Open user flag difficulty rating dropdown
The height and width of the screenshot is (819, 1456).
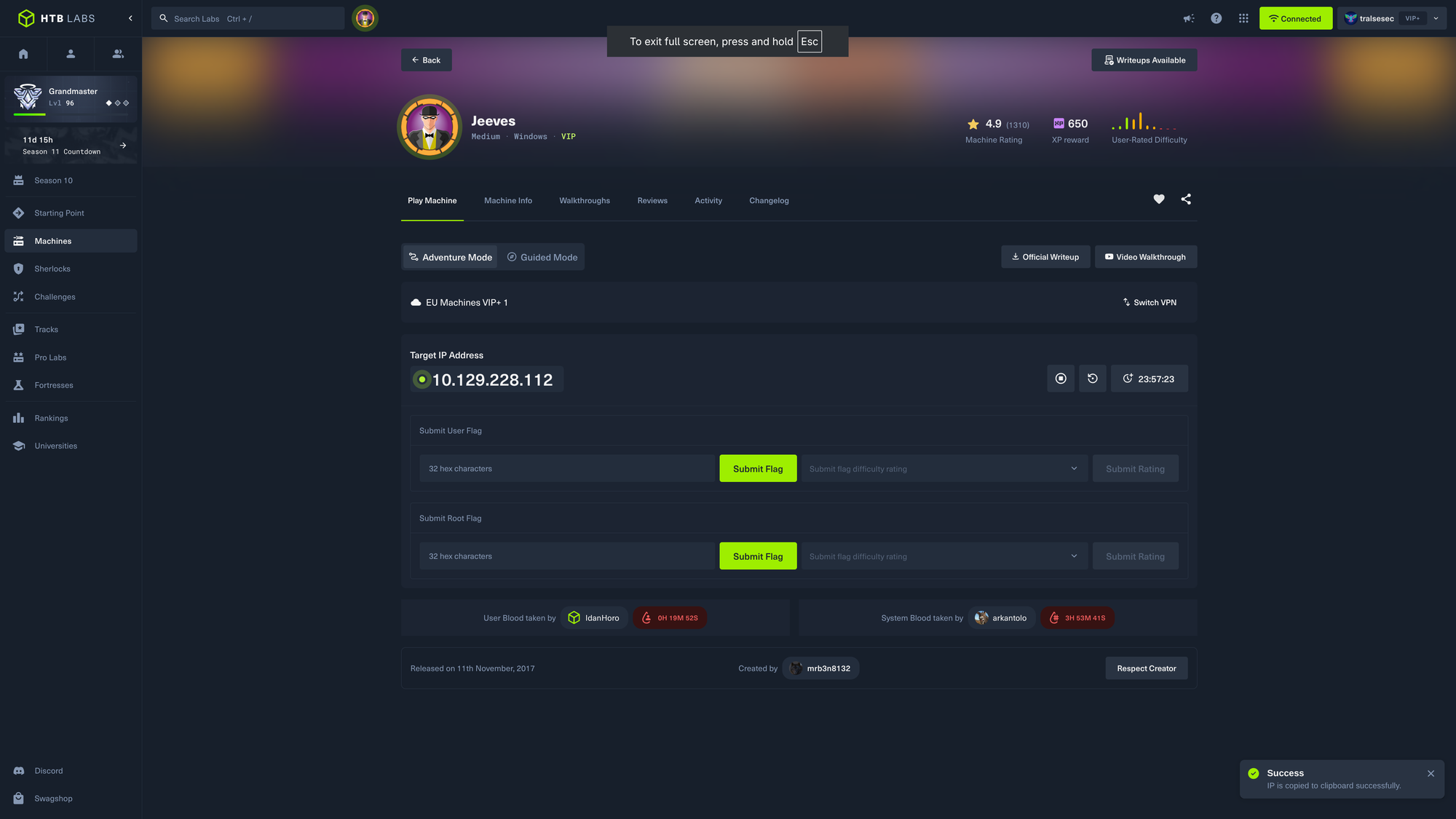point(944,469)
